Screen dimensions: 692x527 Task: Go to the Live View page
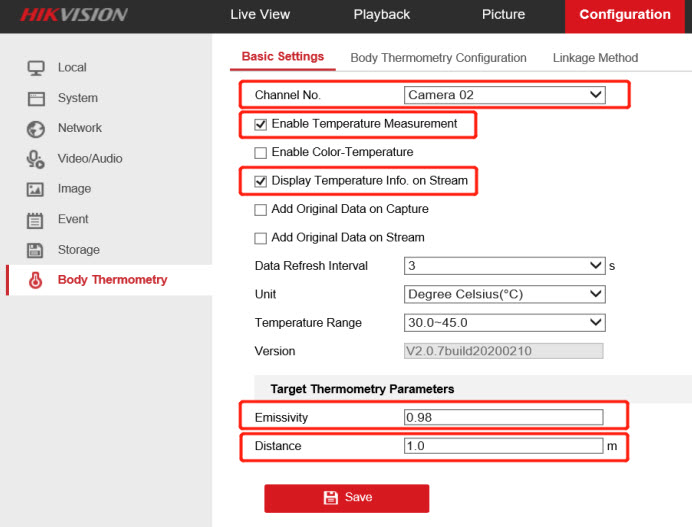click(260, 15)
